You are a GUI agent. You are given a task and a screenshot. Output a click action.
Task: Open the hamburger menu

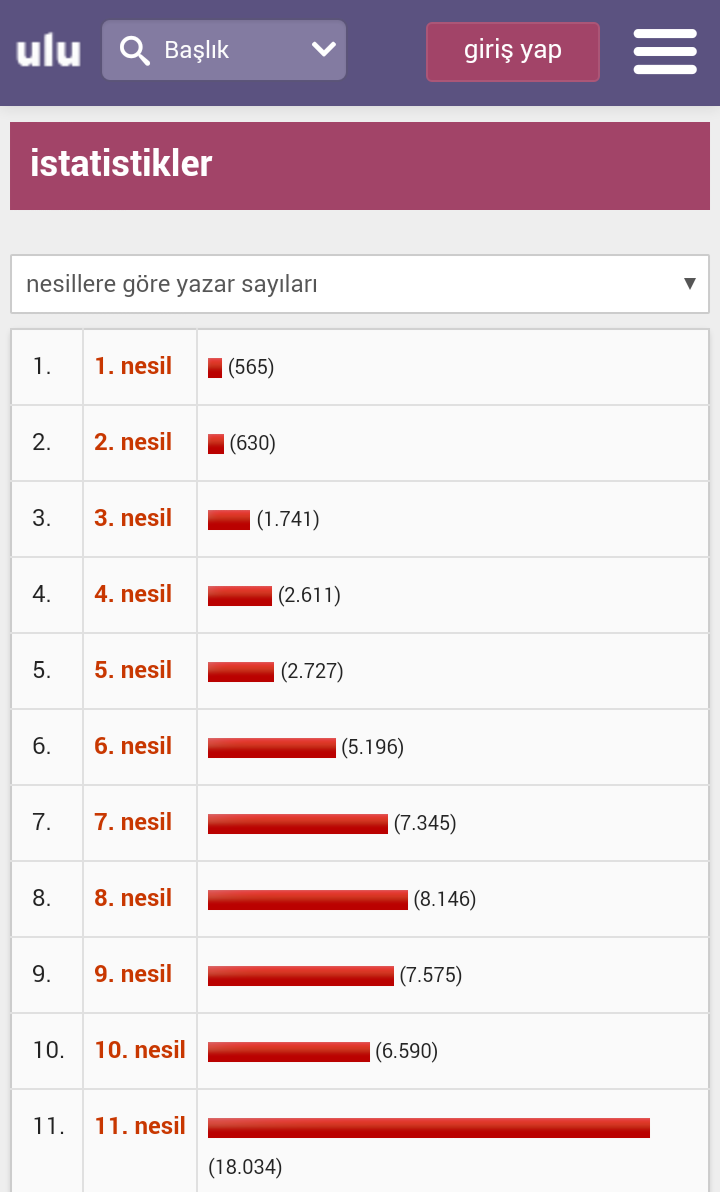[x=664, y=51]
